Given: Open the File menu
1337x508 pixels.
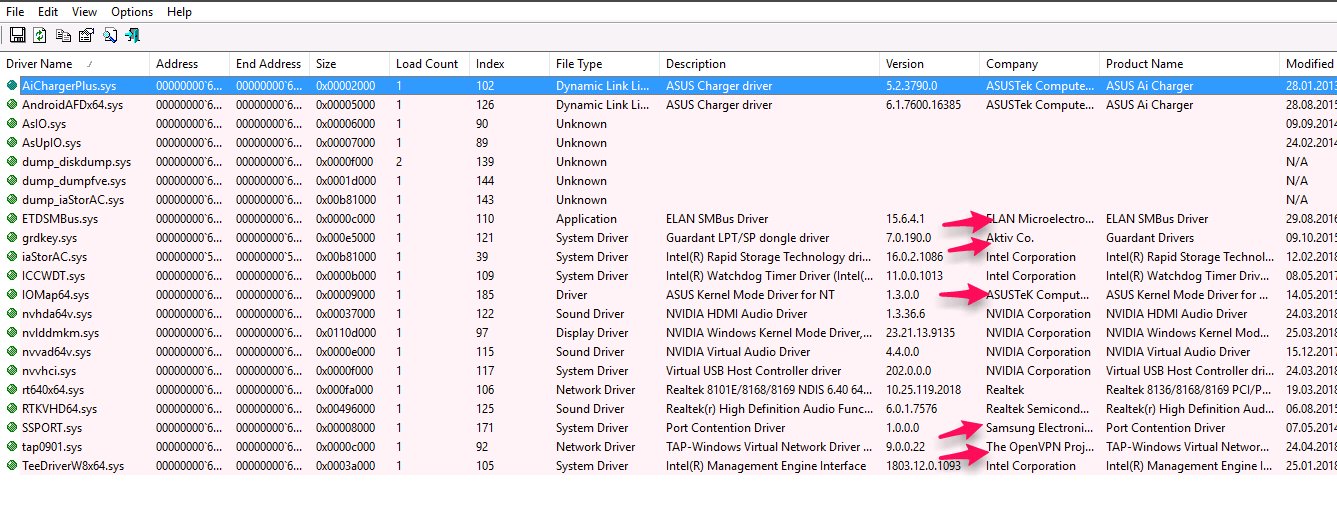Looking at the screenshot, I should click(x=15, y=12).
